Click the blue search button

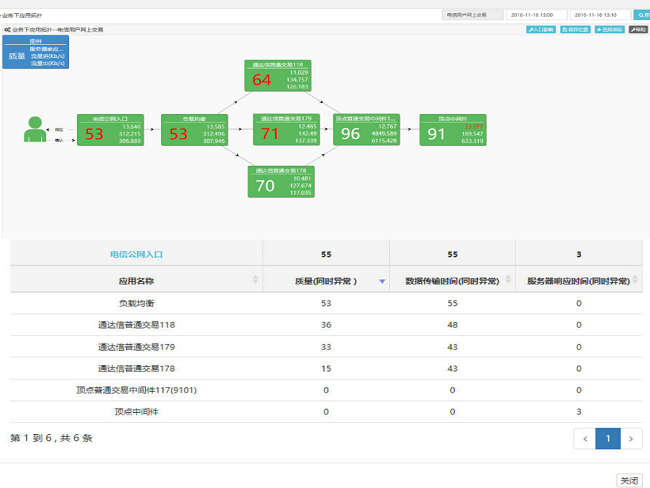(640, 15)
